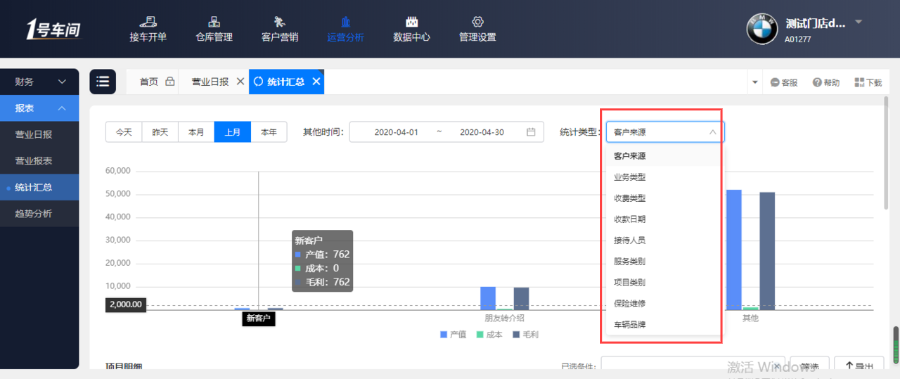This screenshot has width=900, height=379.
Task: Open the 运营分析 module
Action: [x=346, y=30]
